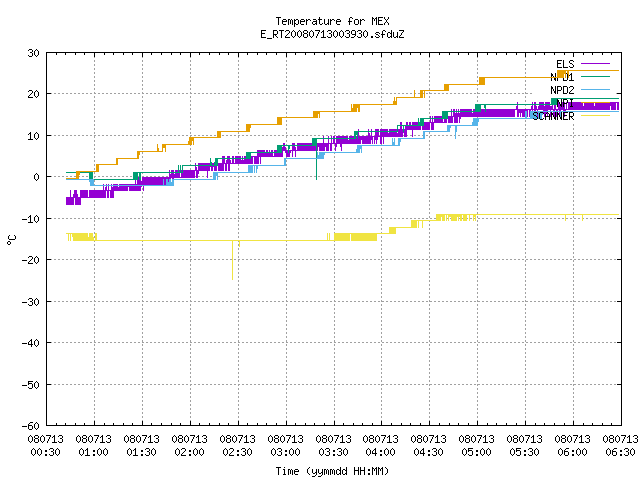Click the blue NPD2 legend line sample
Viewport: 640px width, 480px height.
(x=595, y=90)
